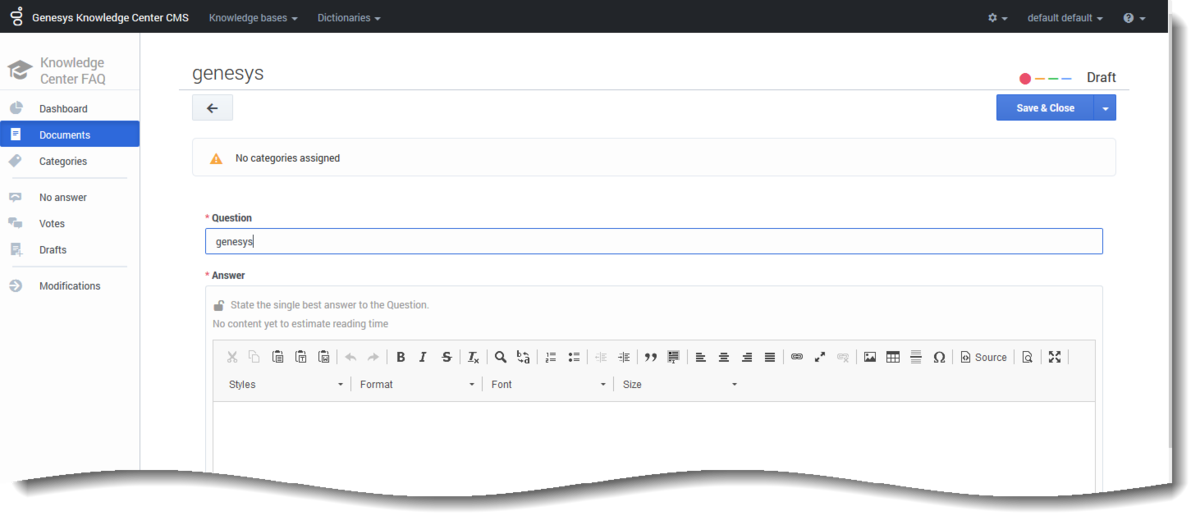Click the Undo arrow in editor toolbar
Screen dimensions: 1200x525
tap(351, 357)
